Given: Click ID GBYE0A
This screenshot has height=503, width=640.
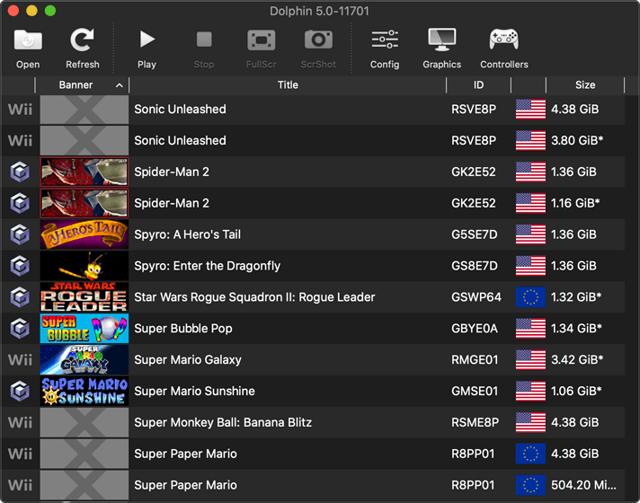Looking at the screenshot, I should 474,329.
